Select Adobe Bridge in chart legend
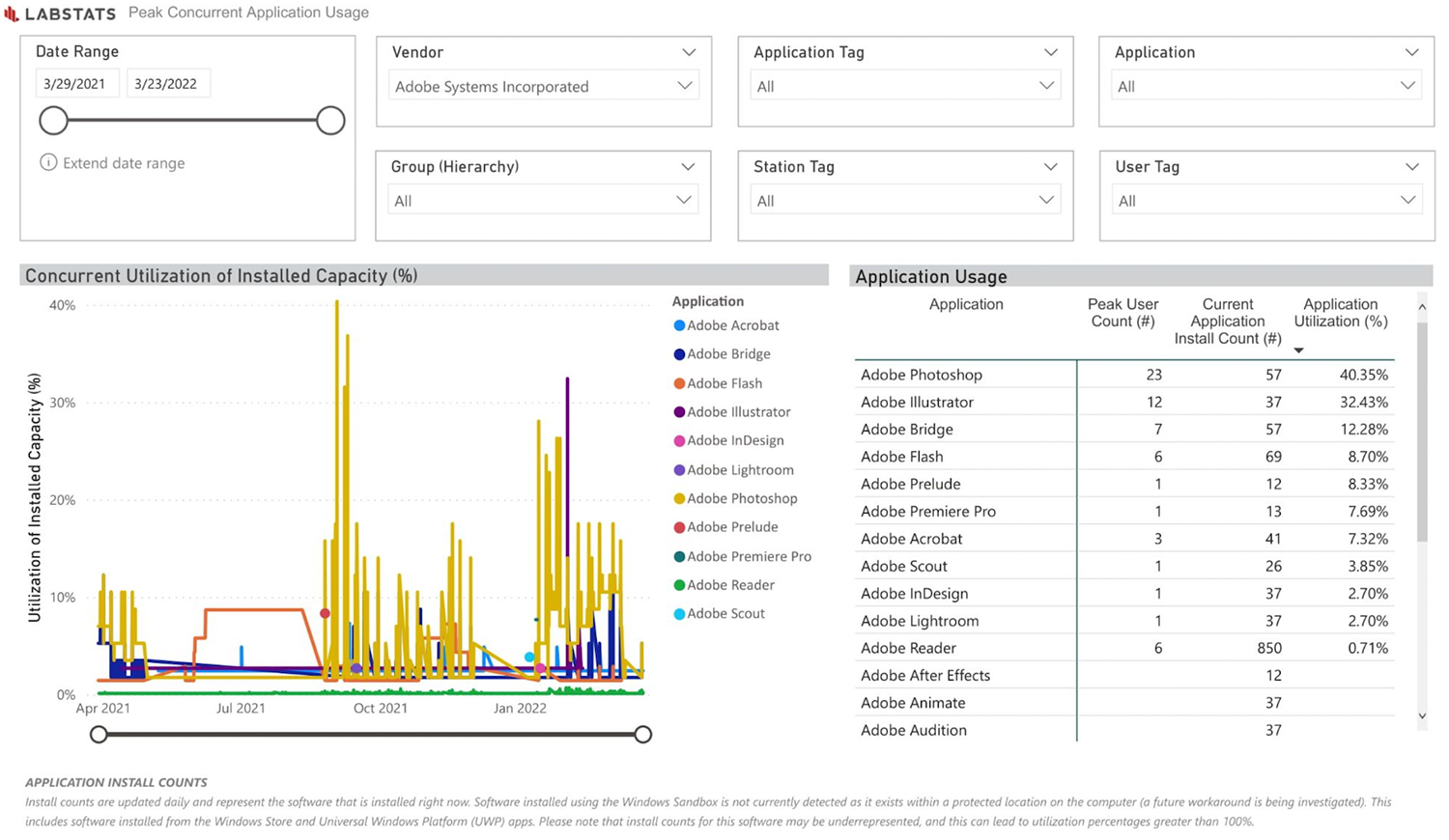 click(x=722, y=354)
